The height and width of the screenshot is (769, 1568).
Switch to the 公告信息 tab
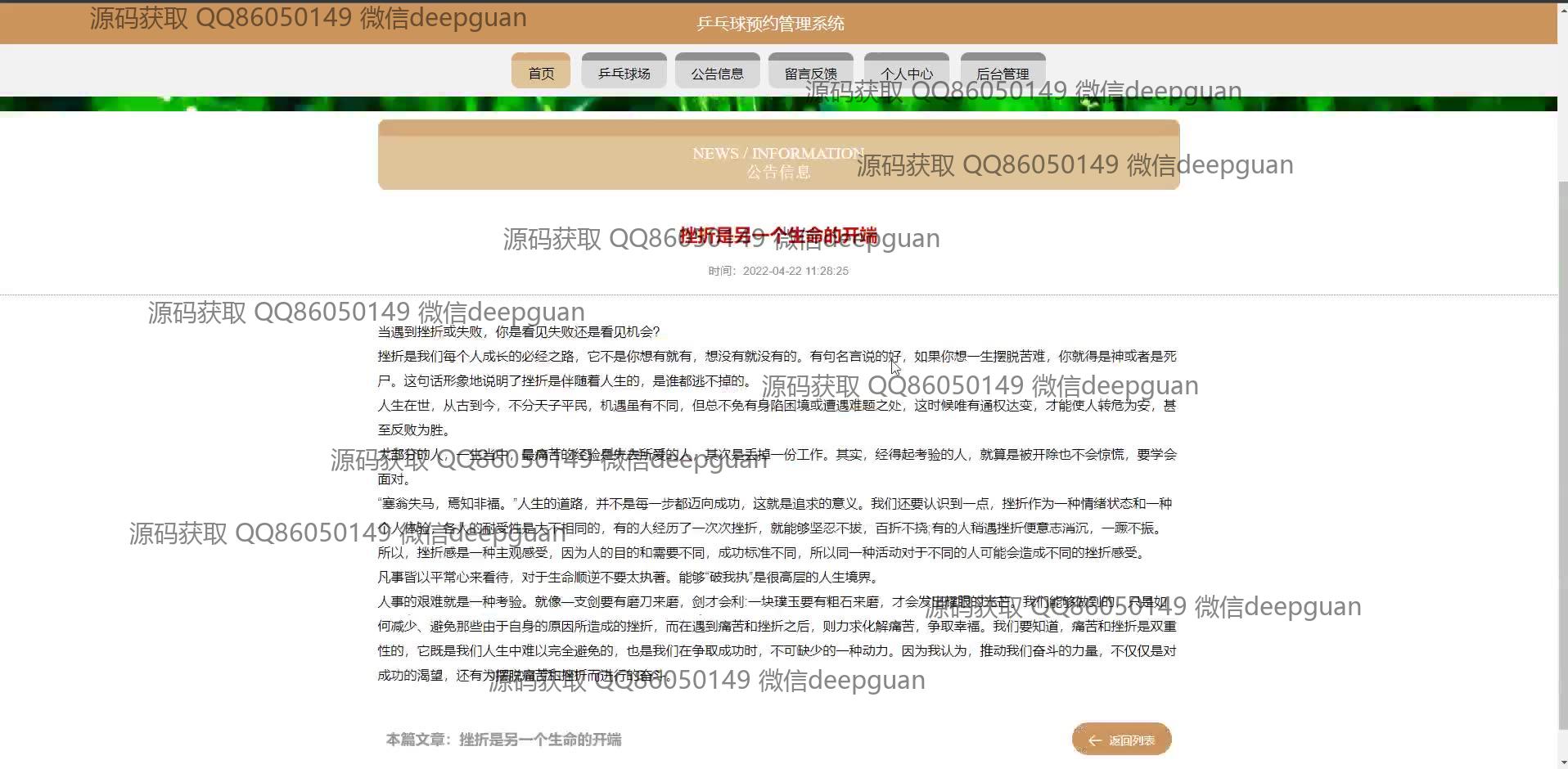[x=717, y=73]
